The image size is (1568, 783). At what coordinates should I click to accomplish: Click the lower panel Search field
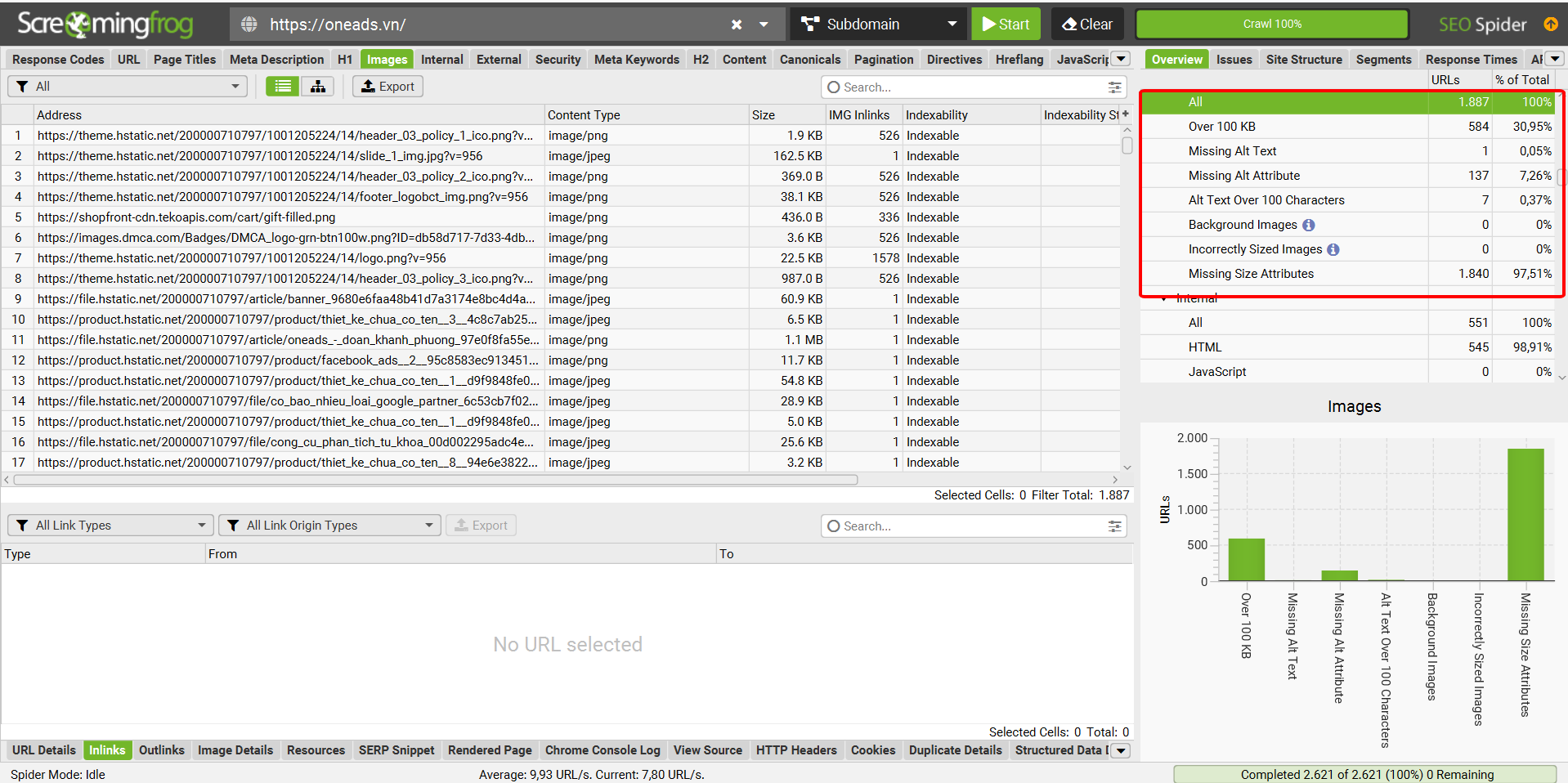[965, 526]
